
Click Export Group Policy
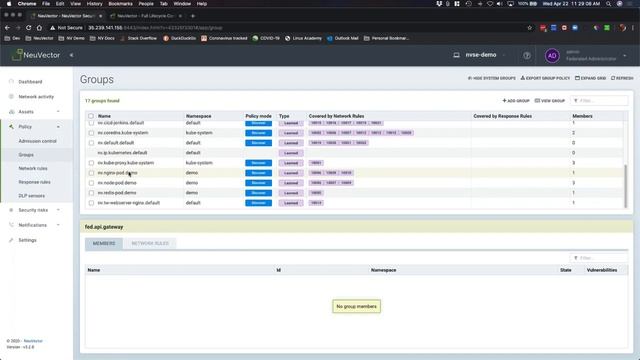pos(545,78)
